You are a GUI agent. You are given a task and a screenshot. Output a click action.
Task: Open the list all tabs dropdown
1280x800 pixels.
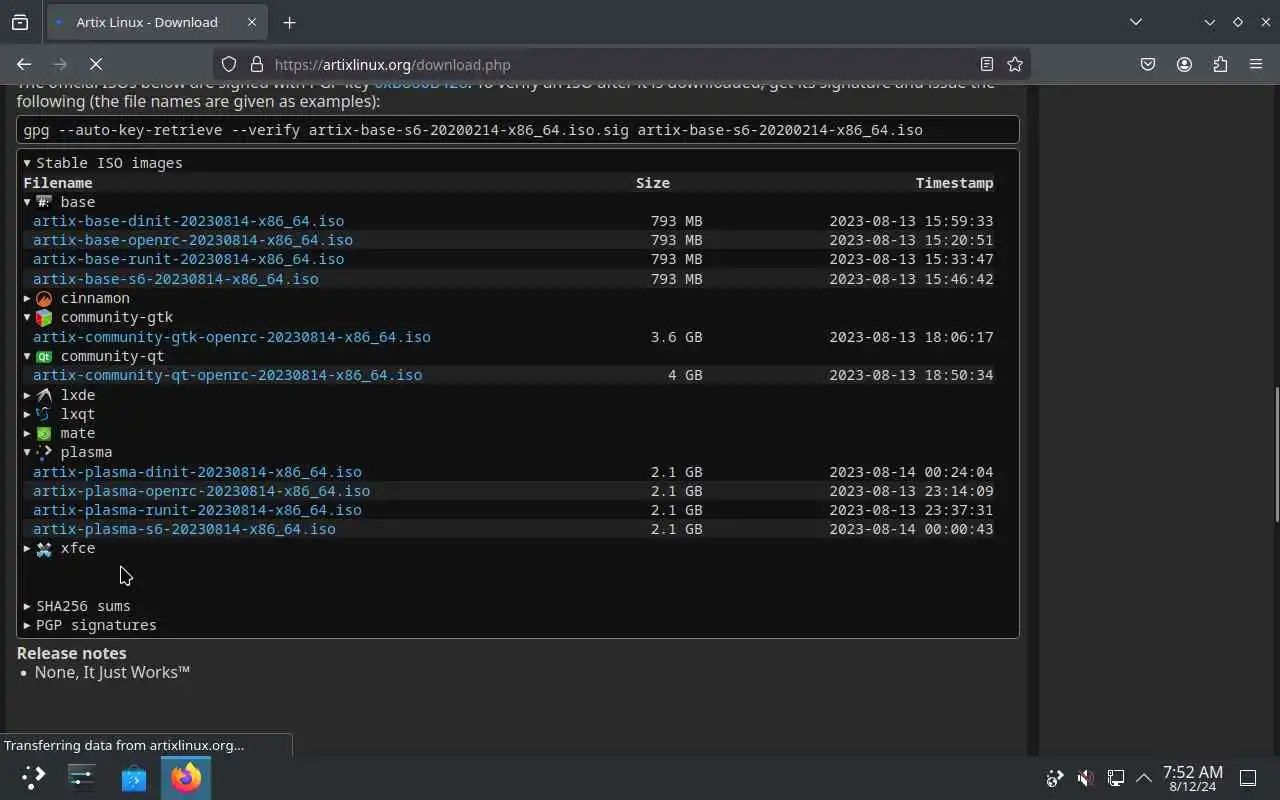click(1136, 22)
